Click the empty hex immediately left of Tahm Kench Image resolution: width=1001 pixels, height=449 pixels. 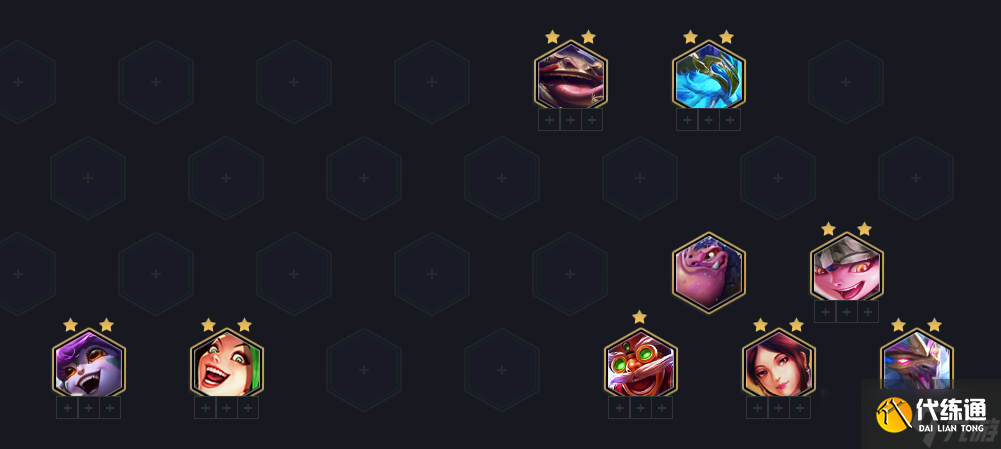[432, 82]
